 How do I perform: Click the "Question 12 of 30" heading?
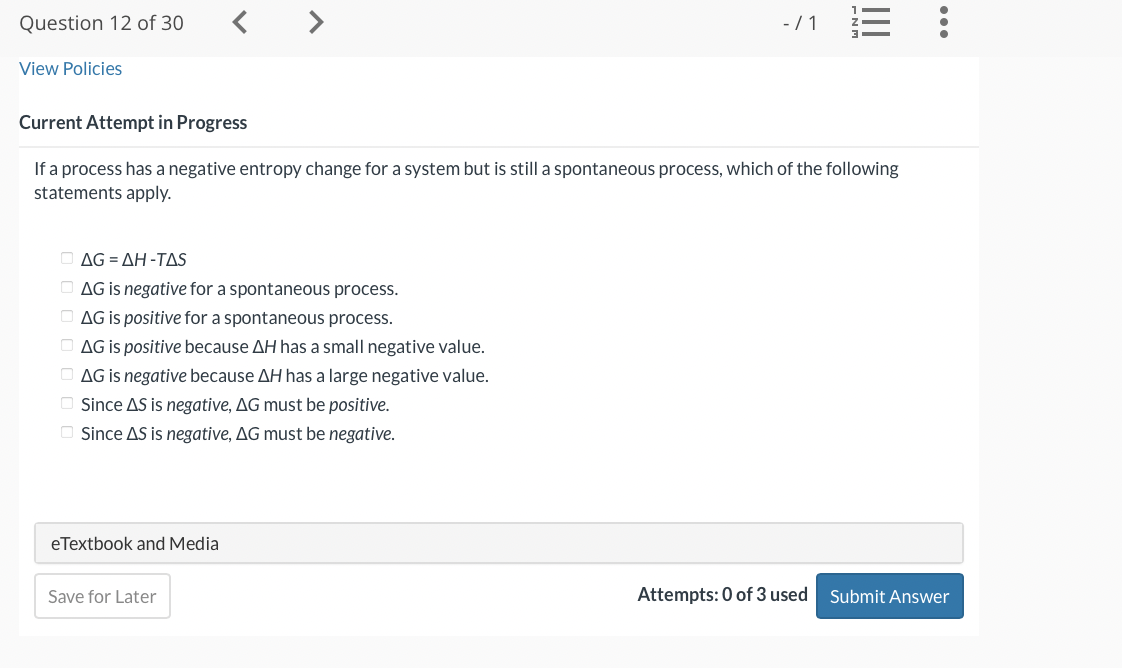(x=100, y=22)
